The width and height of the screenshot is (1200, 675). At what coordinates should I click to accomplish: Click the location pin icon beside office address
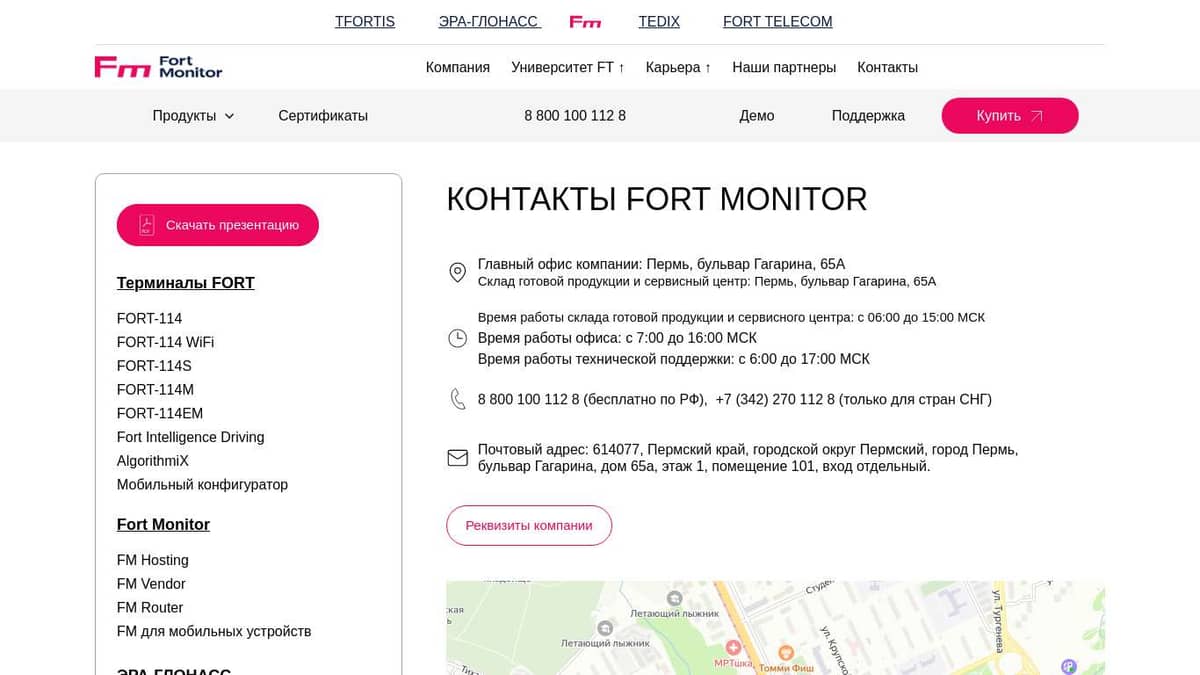457,272
